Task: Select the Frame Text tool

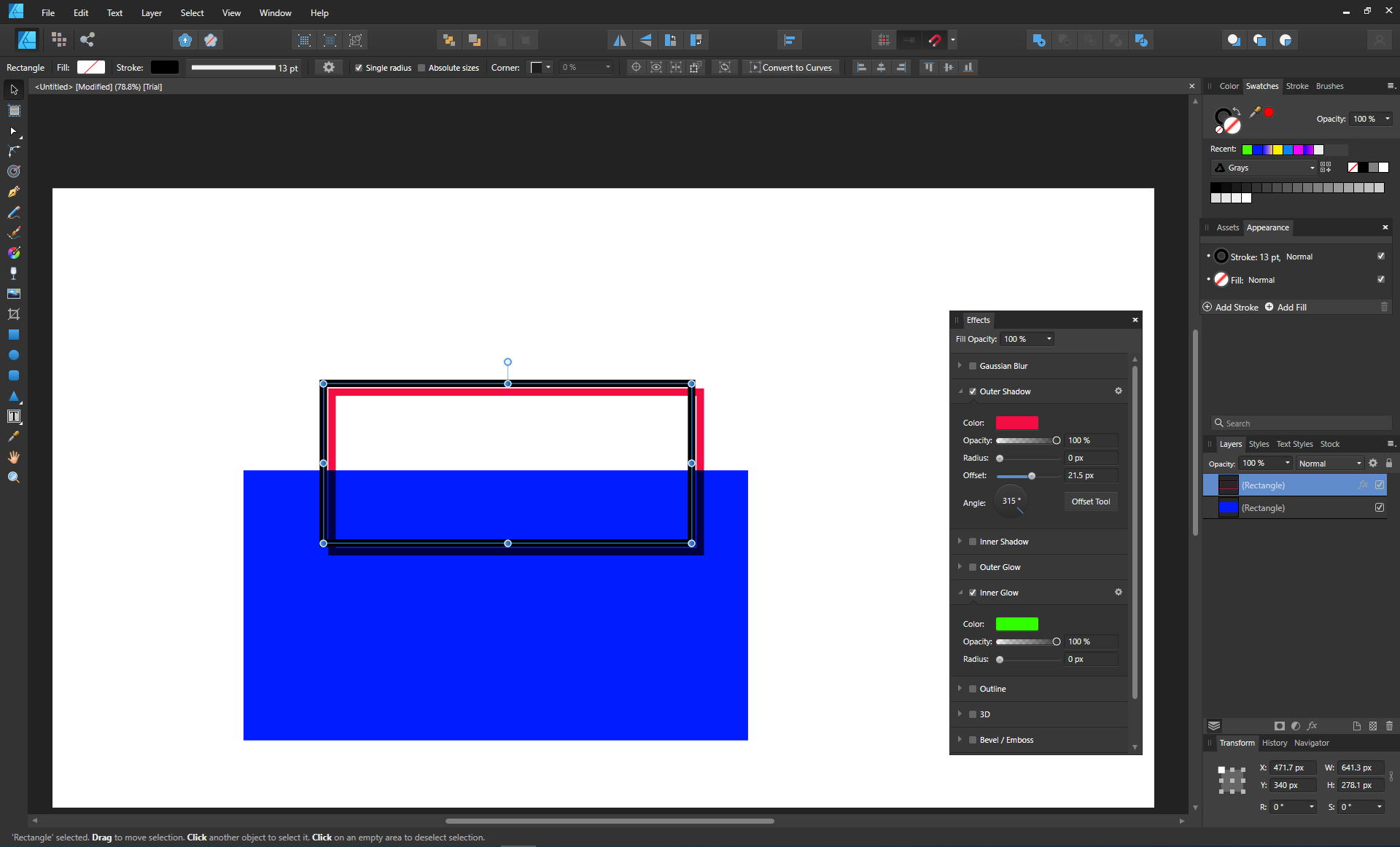Action: [x=14, y=417]
